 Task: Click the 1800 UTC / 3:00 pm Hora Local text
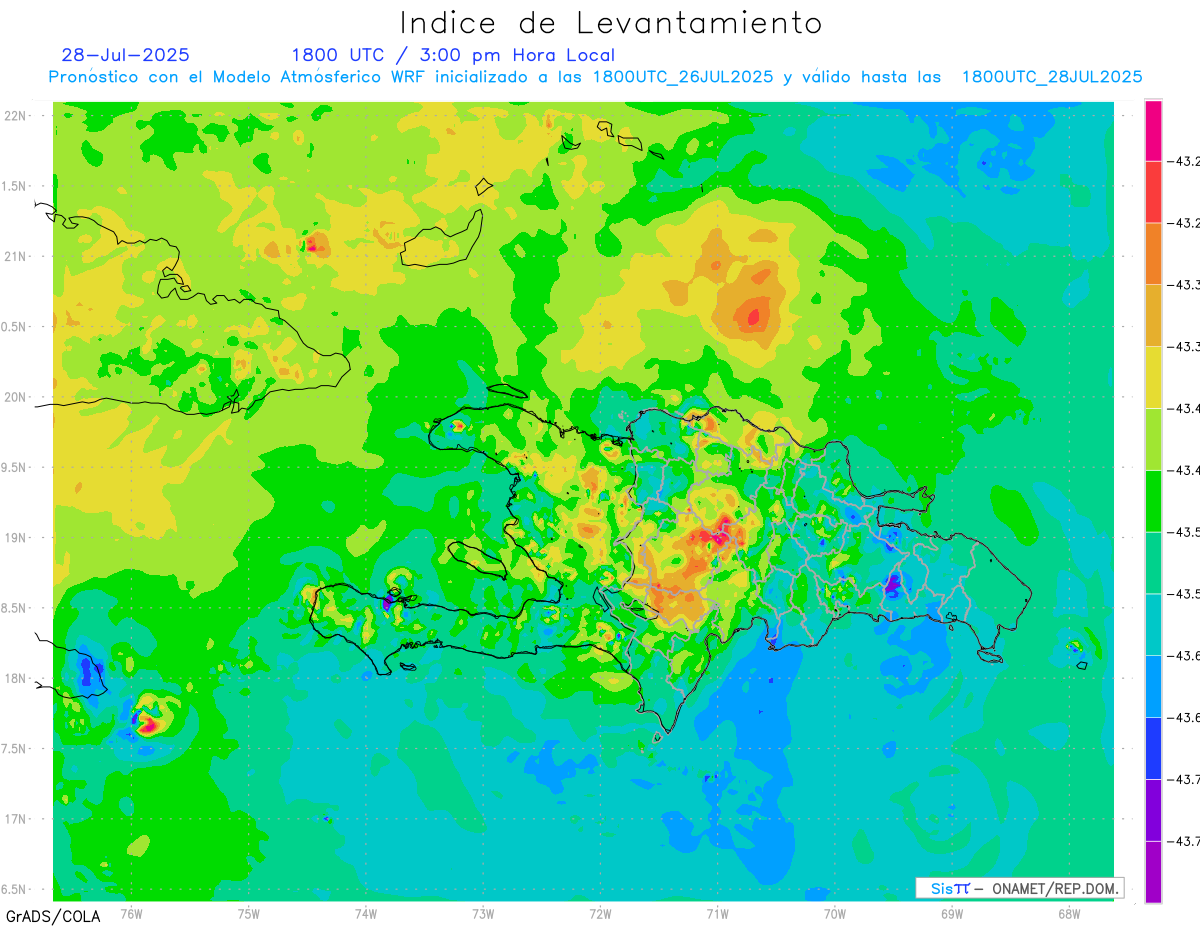pyautogui.click(x=453, y=55)
